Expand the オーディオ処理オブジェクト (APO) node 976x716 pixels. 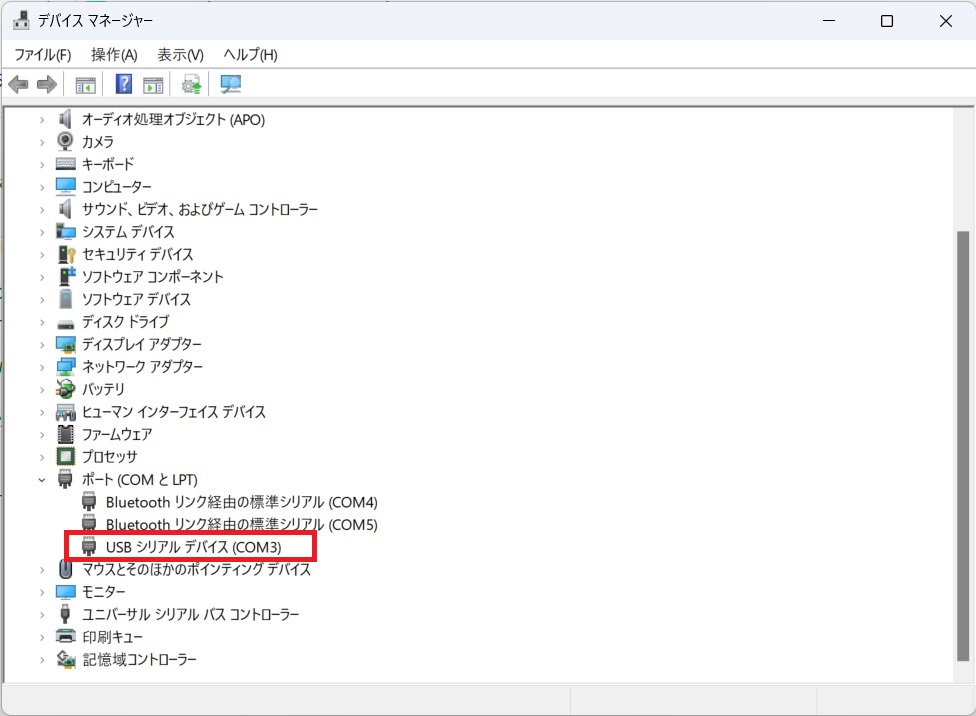(42, 120)
